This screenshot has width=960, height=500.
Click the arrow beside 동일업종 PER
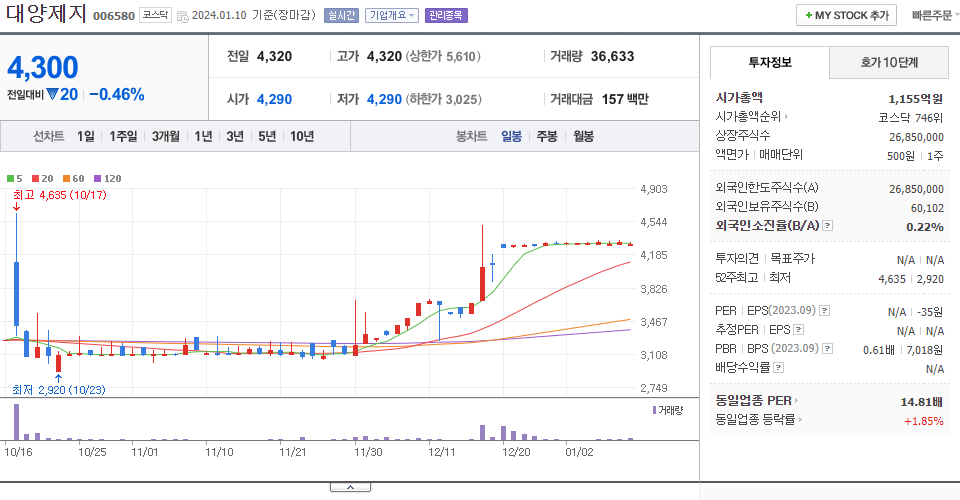tap(796, 401)
